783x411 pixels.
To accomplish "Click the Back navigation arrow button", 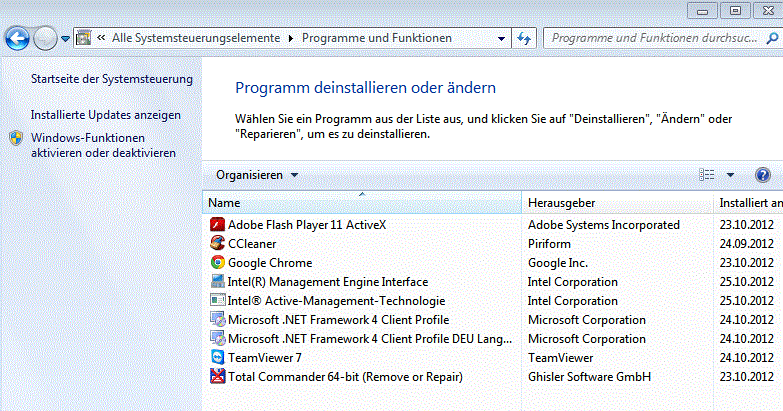I will (17, 38).
